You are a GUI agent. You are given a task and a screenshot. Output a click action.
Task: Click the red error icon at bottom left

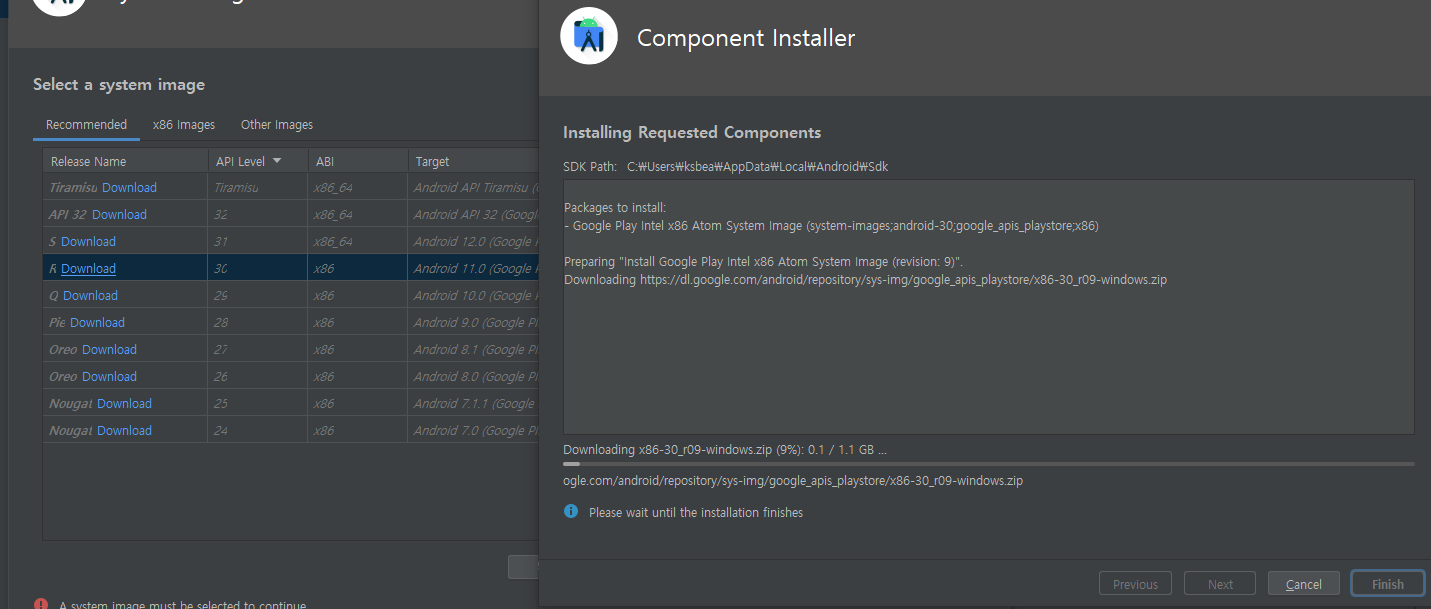pos(41,604)
